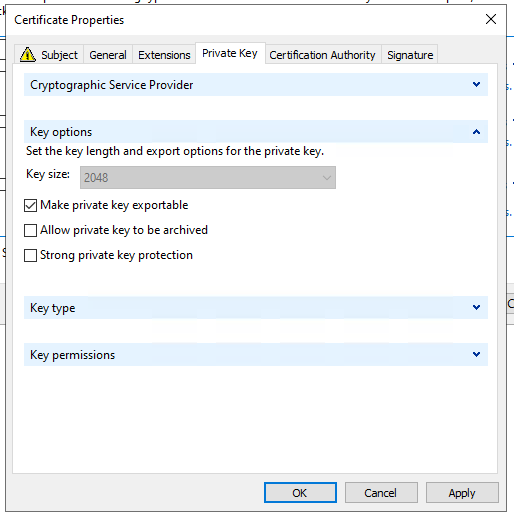
Task: Switch to the General tab
Action: 108,55
